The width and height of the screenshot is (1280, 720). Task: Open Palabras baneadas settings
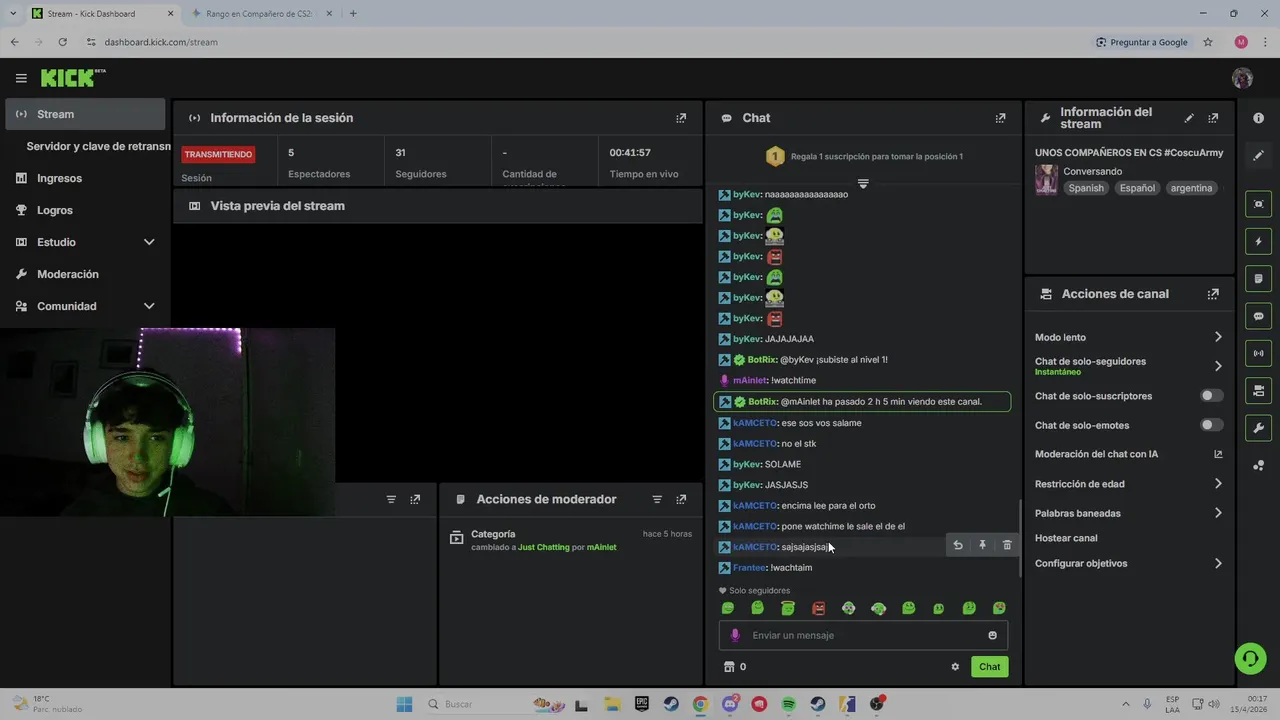pyautogui.click(x=1129, y=513)
